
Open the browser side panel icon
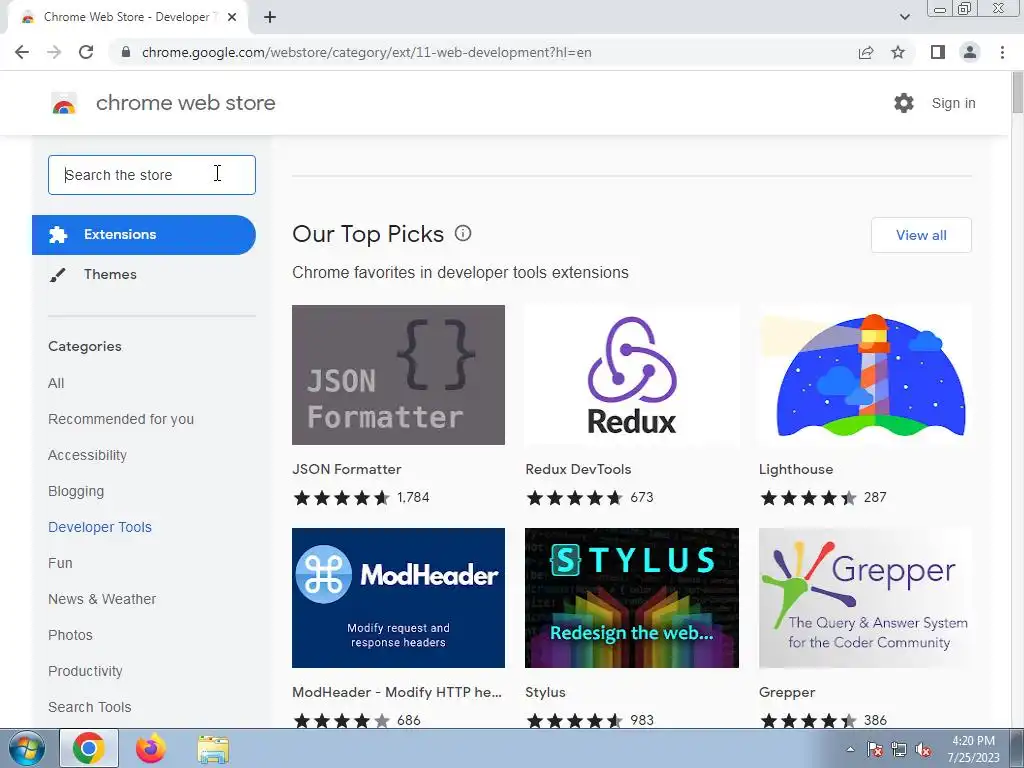938,52
